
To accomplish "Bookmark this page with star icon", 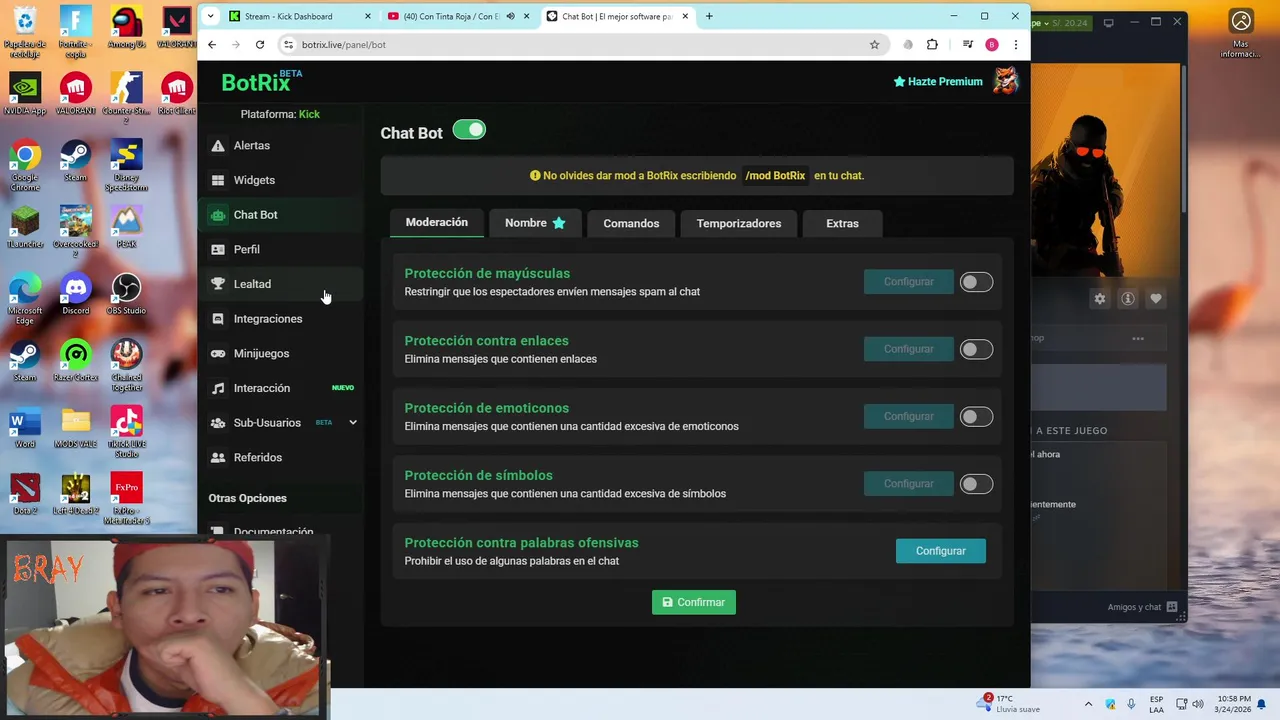I will (x=874, y=44).
